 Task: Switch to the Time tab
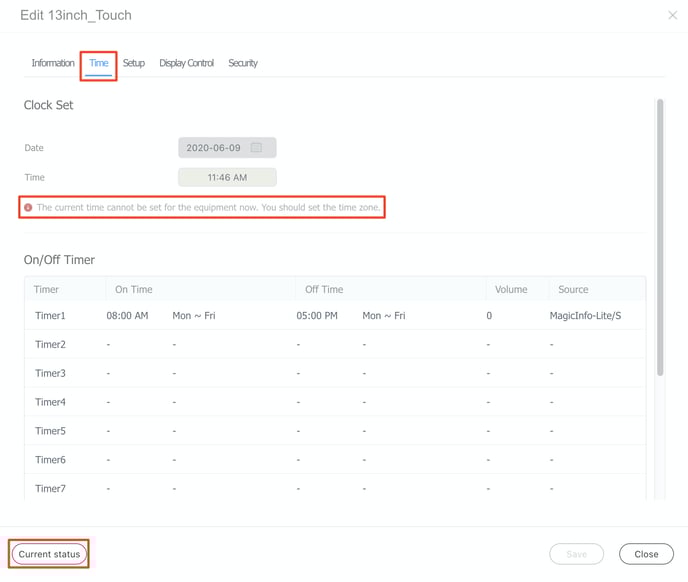99,63
